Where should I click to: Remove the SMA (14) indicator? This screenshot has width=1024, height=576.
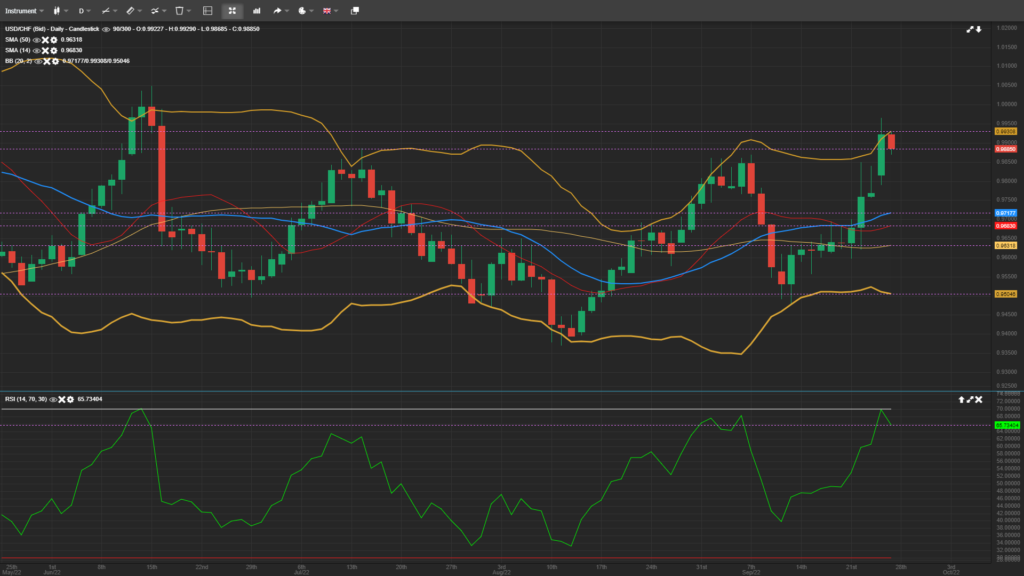(45, 50)
